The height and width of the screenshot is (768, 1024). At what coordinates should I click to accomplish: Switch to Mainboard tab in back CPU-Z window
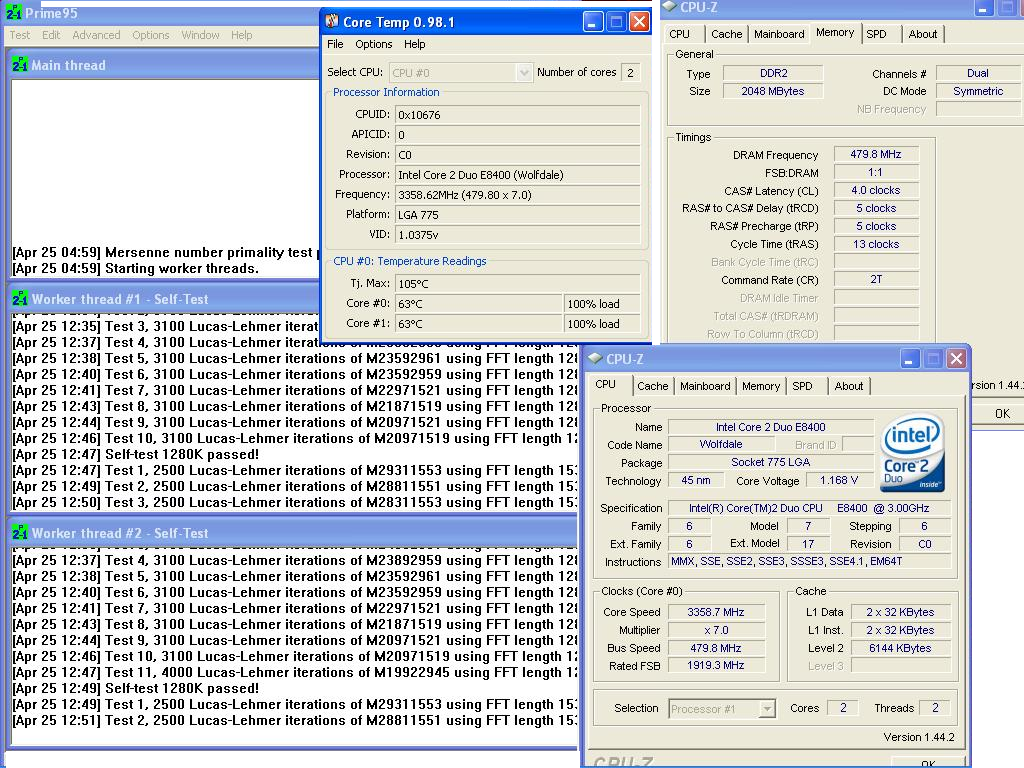click(x=779, y=34)
